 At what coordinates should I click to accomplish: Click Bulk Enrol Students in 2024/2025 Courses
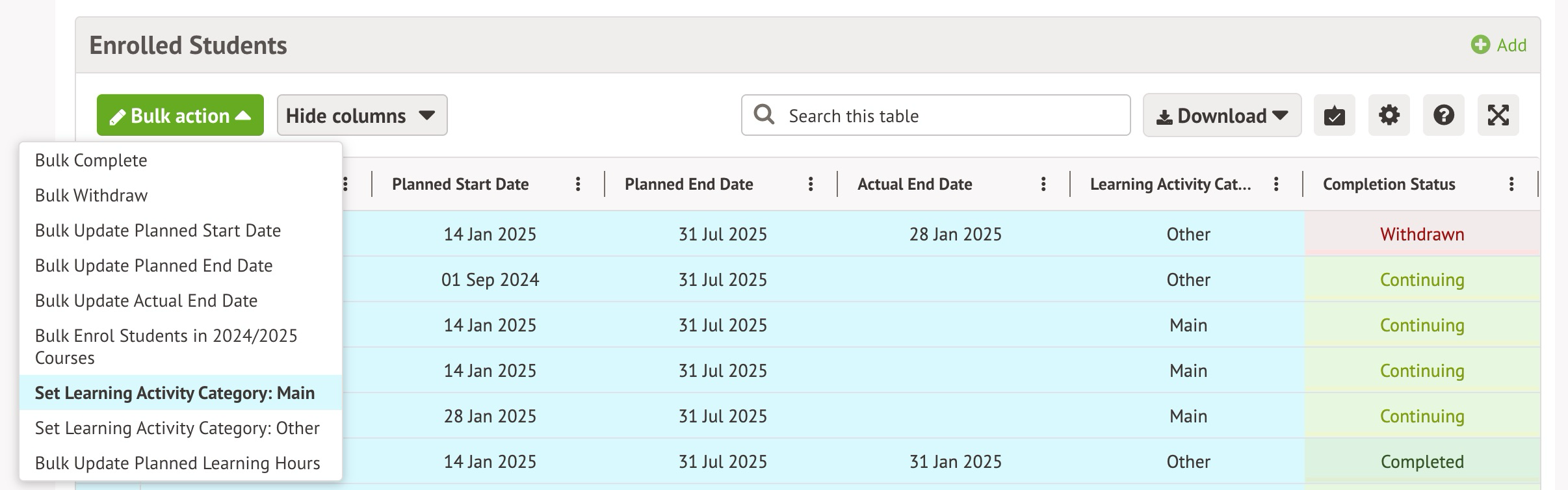[166, 346]
